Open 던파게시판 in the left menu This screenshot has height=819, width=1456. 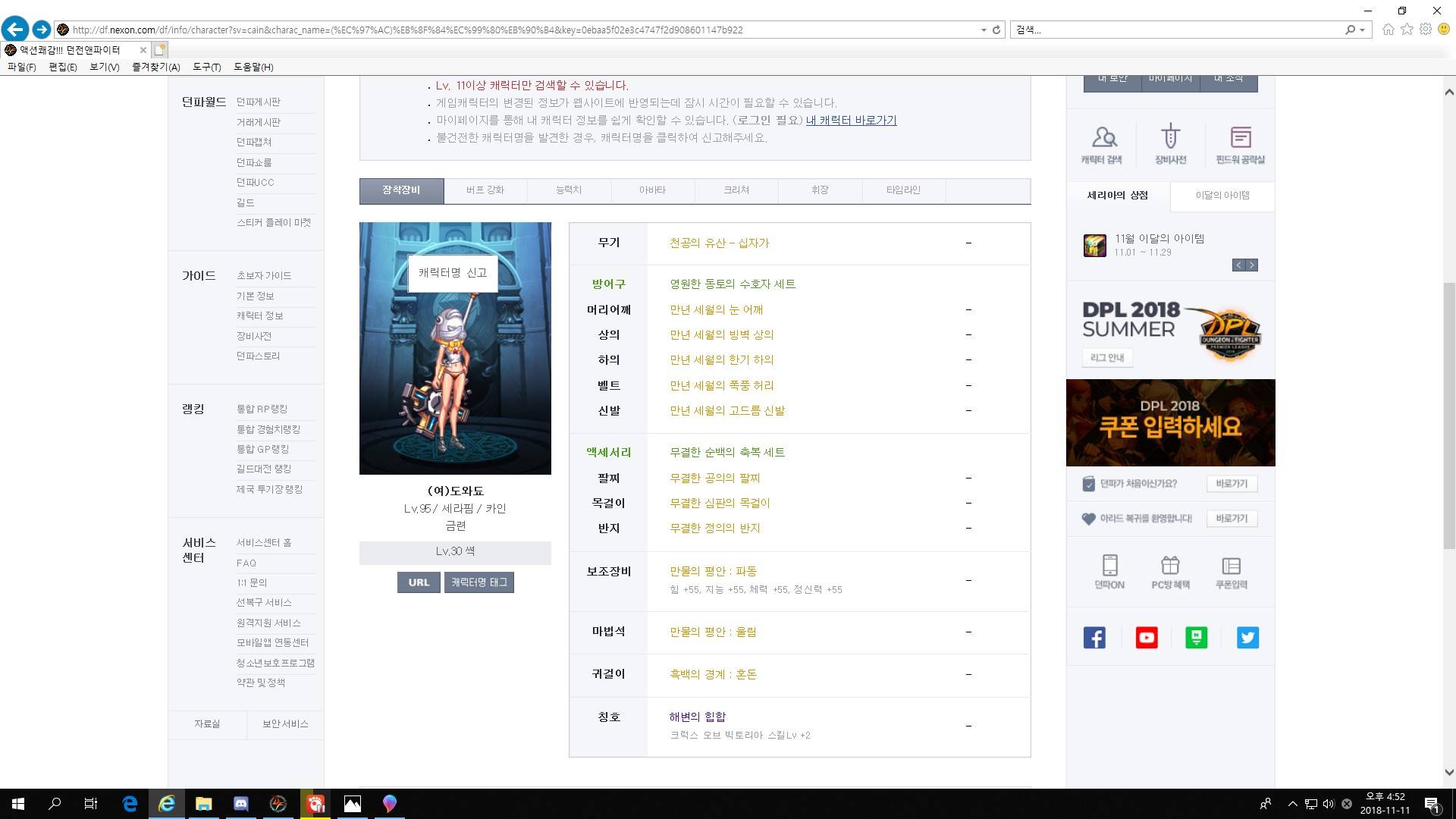(259, 102)
